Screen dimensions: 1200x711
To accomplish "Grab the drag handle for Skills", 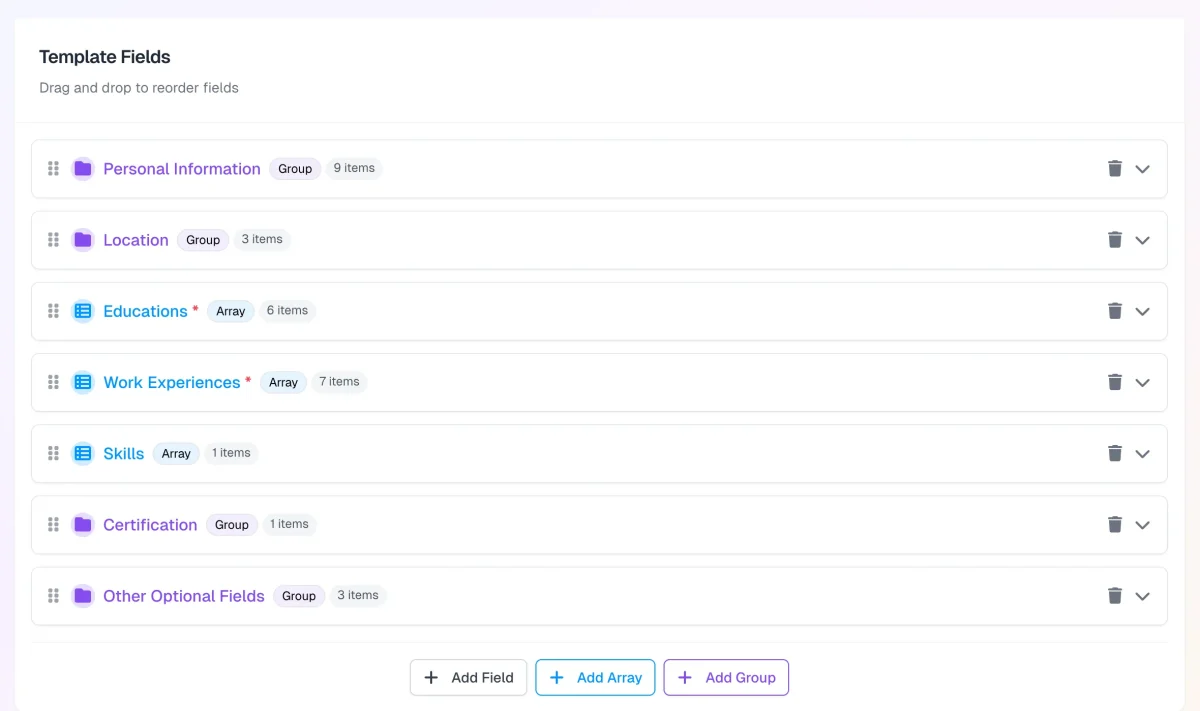I will (54, 453).
